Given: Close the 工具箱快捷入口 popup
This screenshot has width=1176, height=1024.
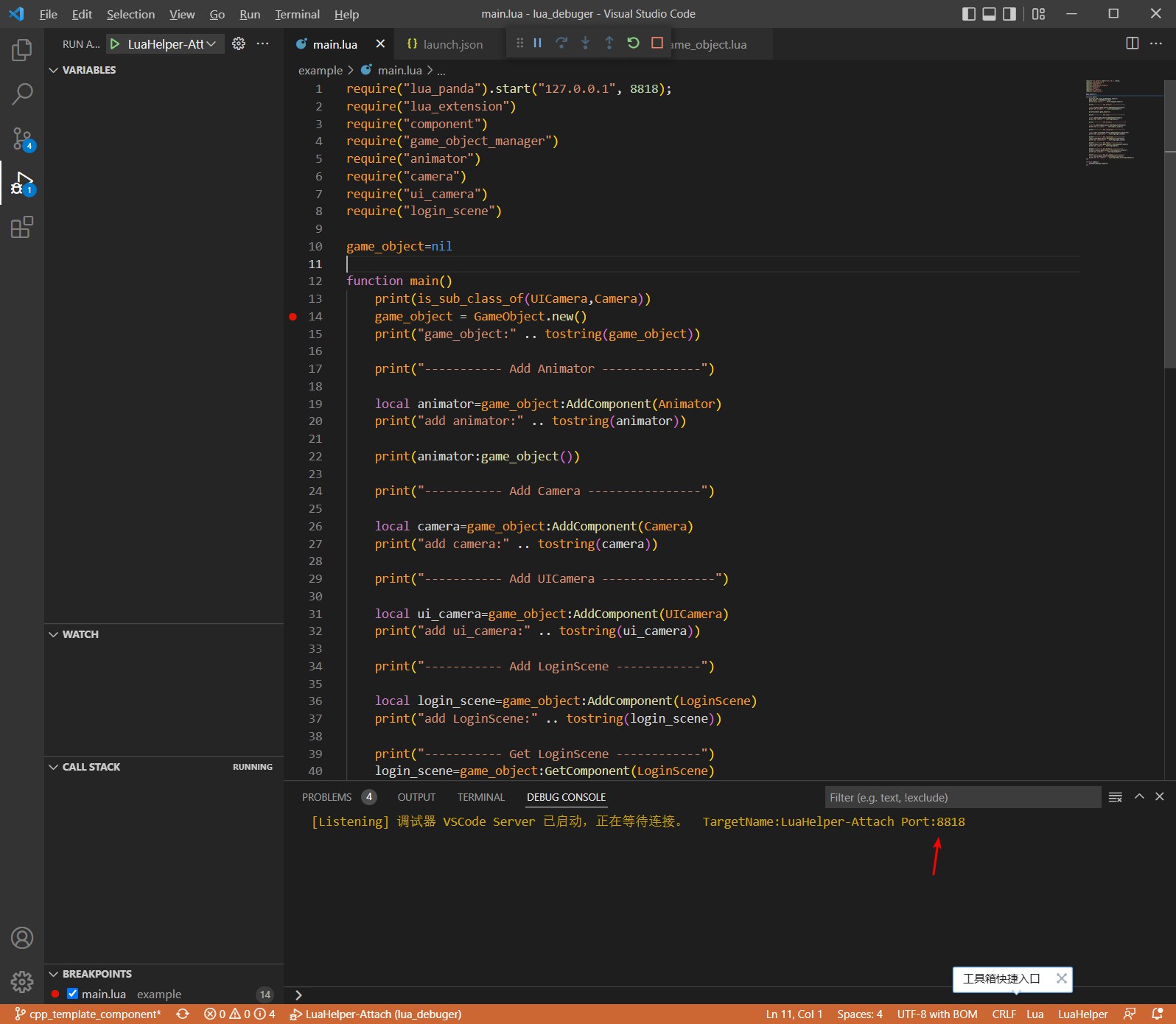Looking at the screenshot, I should pyautogui.click(x=1061, y=978).
